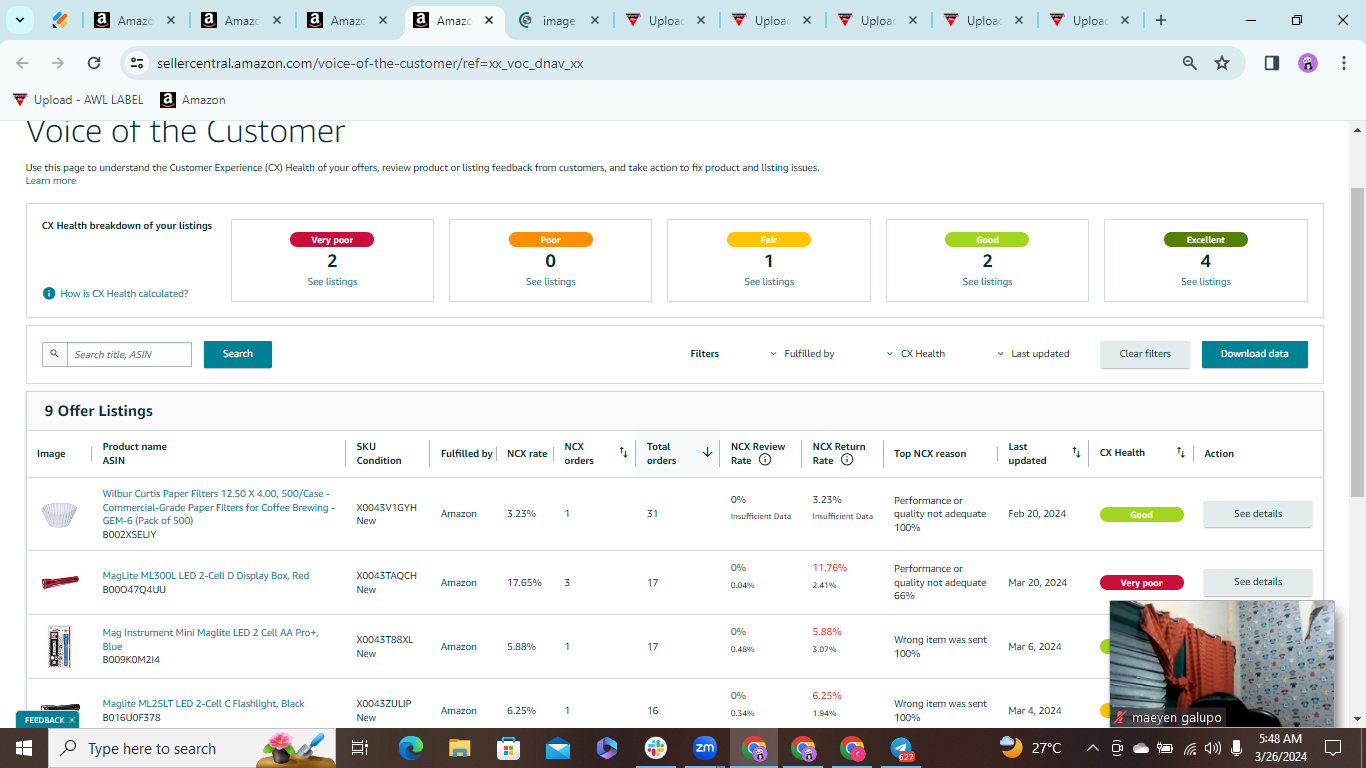Open the zoom magnifier in the address bar
Image resolution: width=1366 pixels, height=768 pixels.
[1190, 63]
